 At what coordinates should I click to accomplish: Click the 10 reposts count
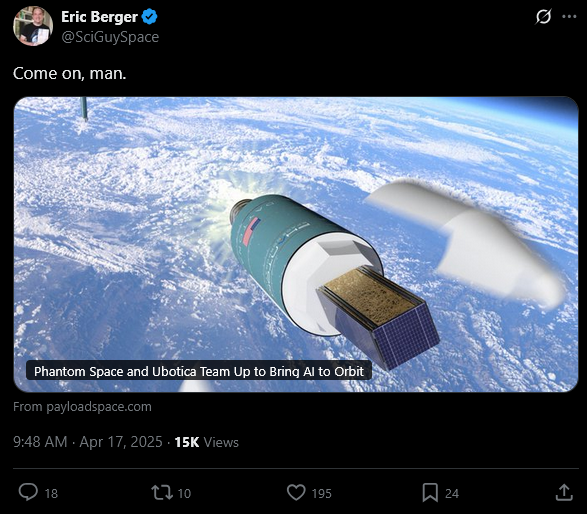(184, 493)
